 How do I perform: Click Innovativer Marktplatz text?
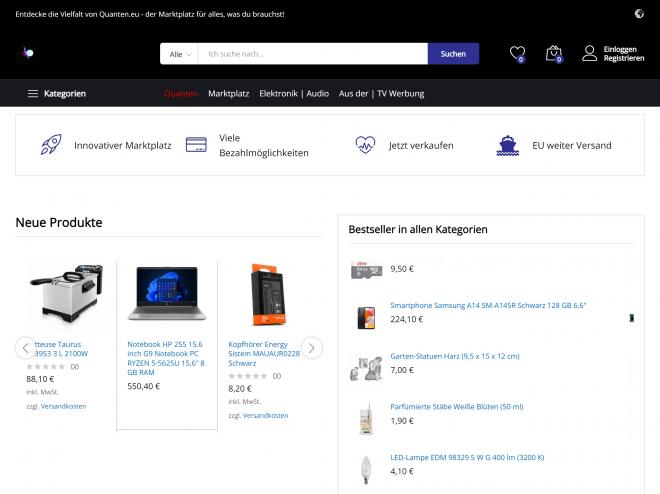[x=122, y=145]
